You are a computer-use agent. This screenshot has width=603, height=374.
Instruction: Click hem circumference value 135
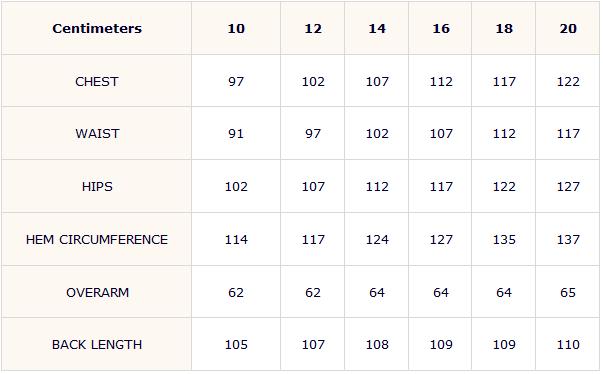point(504,240)
